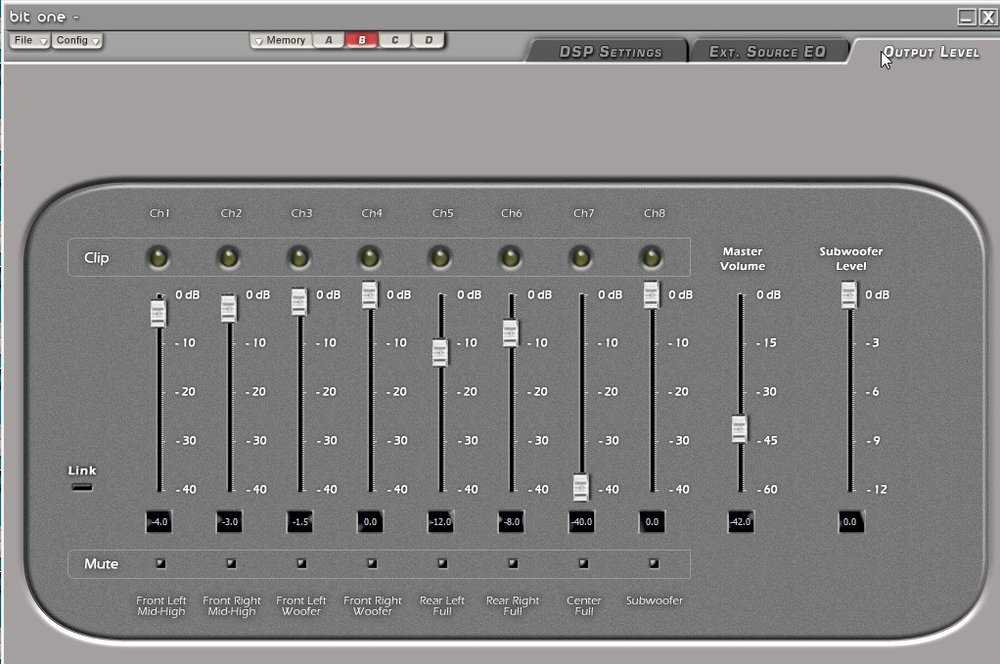
Task: Select the active memory preset B
Action: [x=362, y=40]
